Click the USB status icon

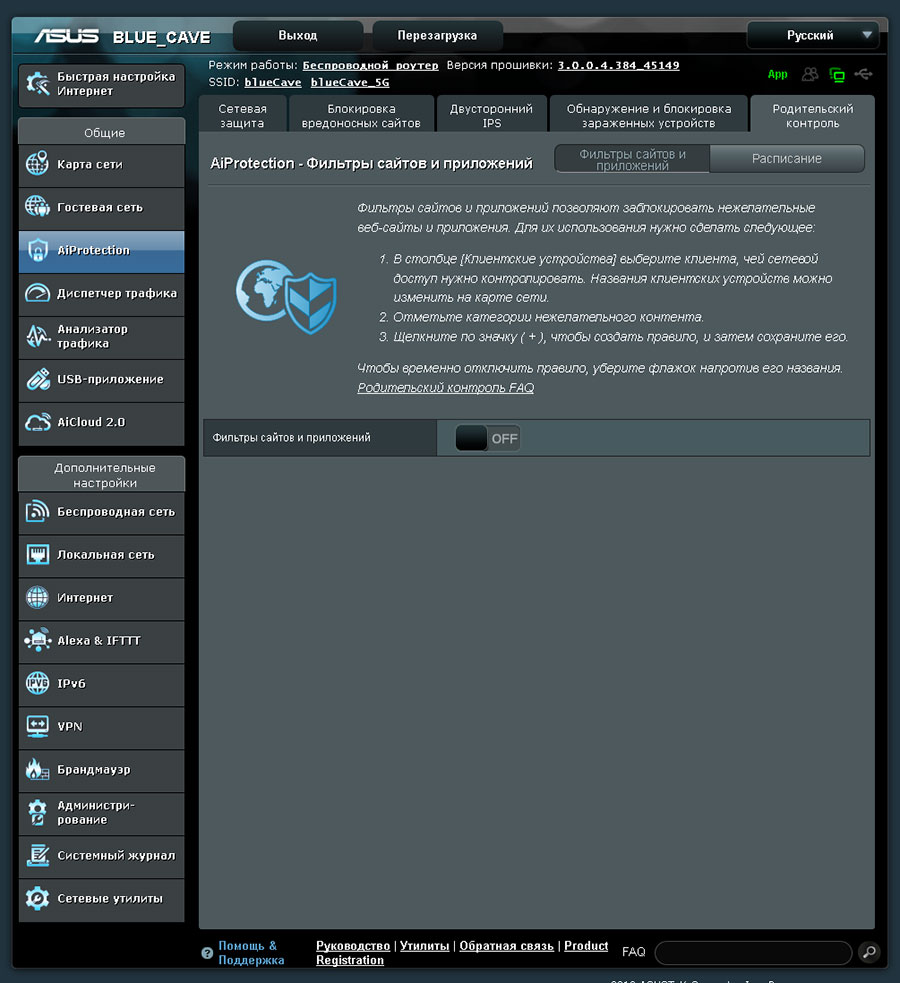coord(863,75)
